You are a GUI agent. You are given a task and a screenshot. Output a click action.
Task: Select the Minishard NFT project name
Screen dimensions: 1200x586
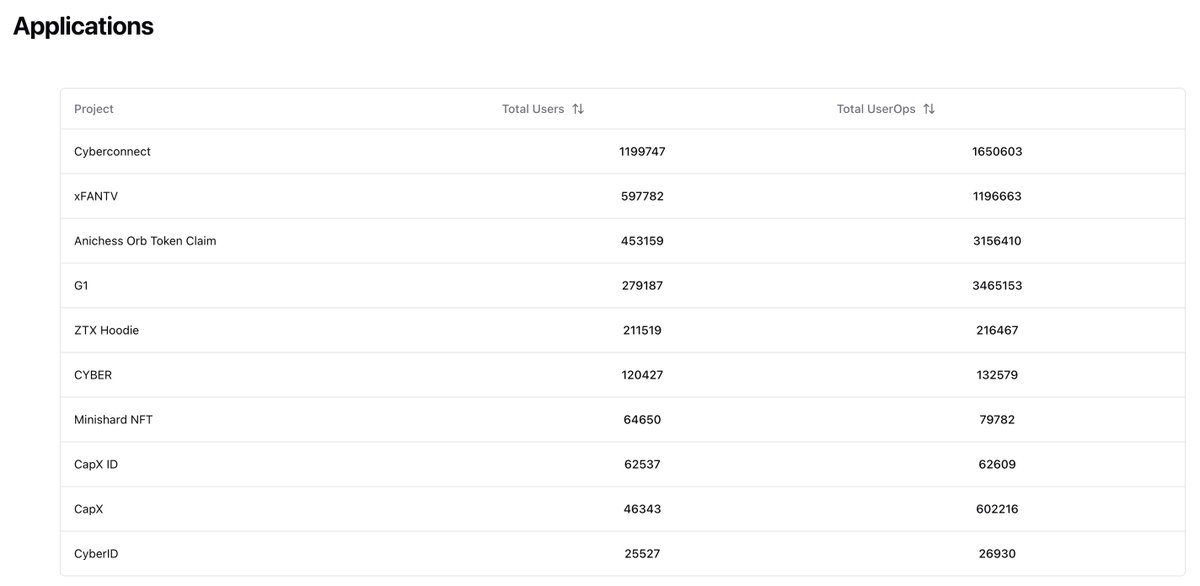pyautogui.click(x=113, y=420)
